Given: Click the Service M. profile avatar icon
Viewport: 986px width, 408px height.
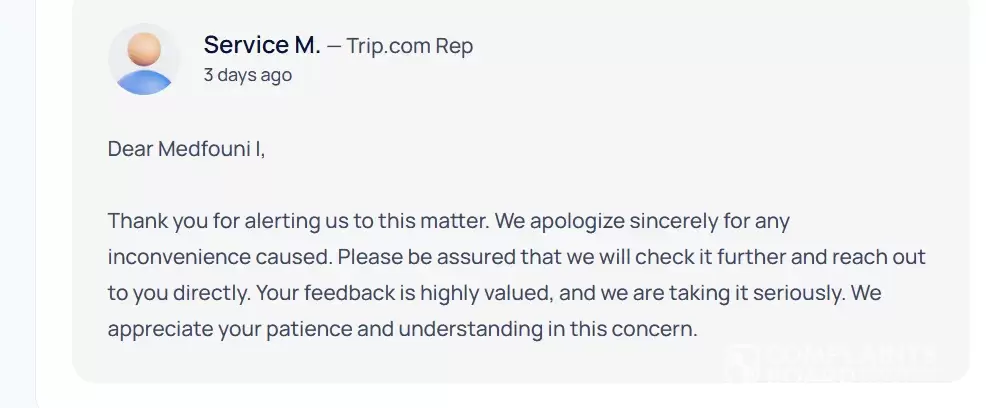Looking at the screenshot, I should click(144, 59).
